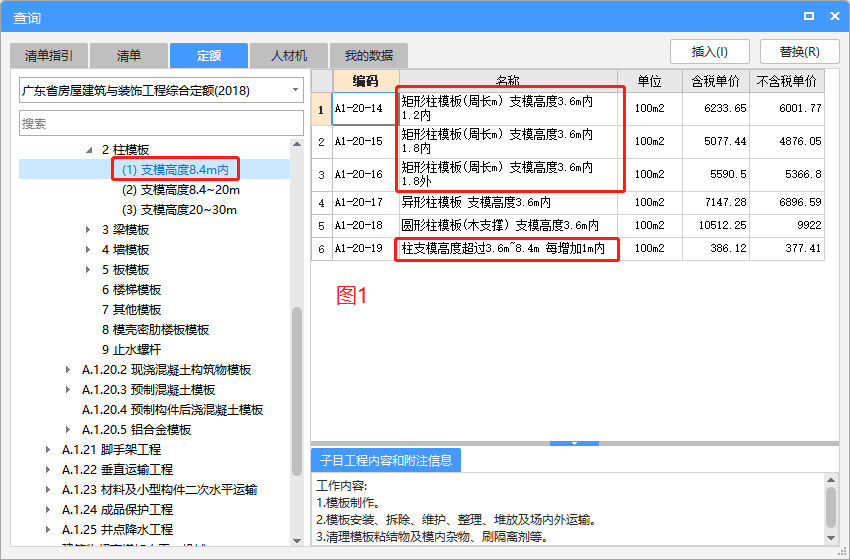
Task: Select (1) 支模高度8.4m内 tree item
Action: (175, 170)
